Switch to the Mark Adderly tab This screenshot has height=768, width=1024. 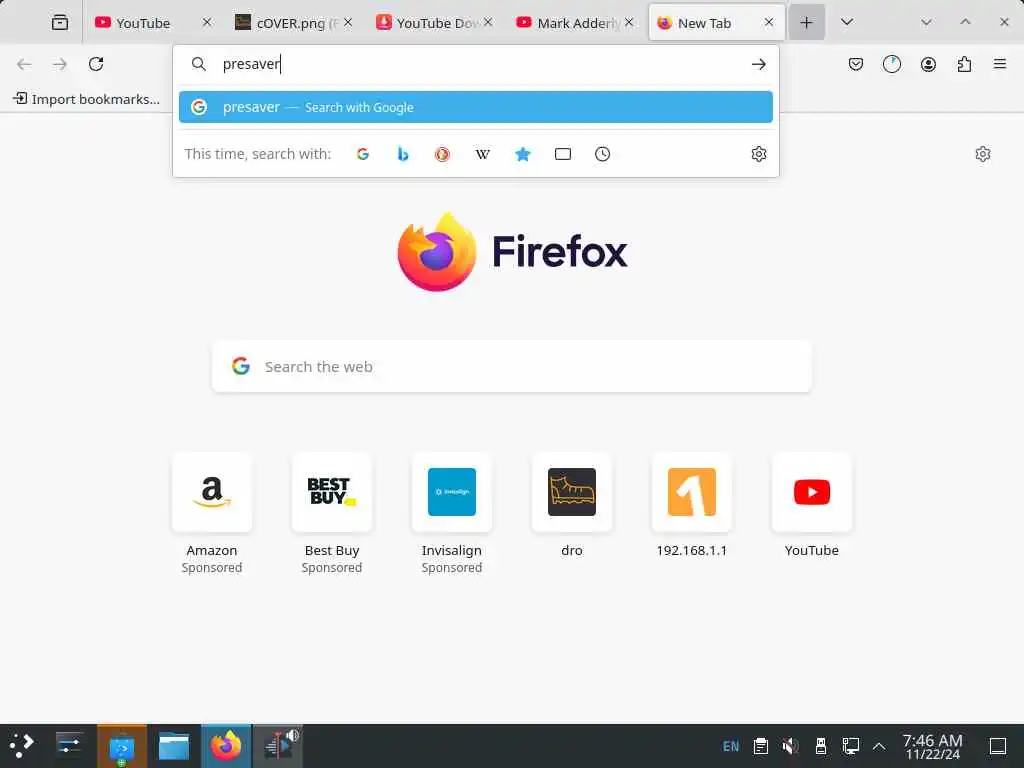(x=575, y=23)
